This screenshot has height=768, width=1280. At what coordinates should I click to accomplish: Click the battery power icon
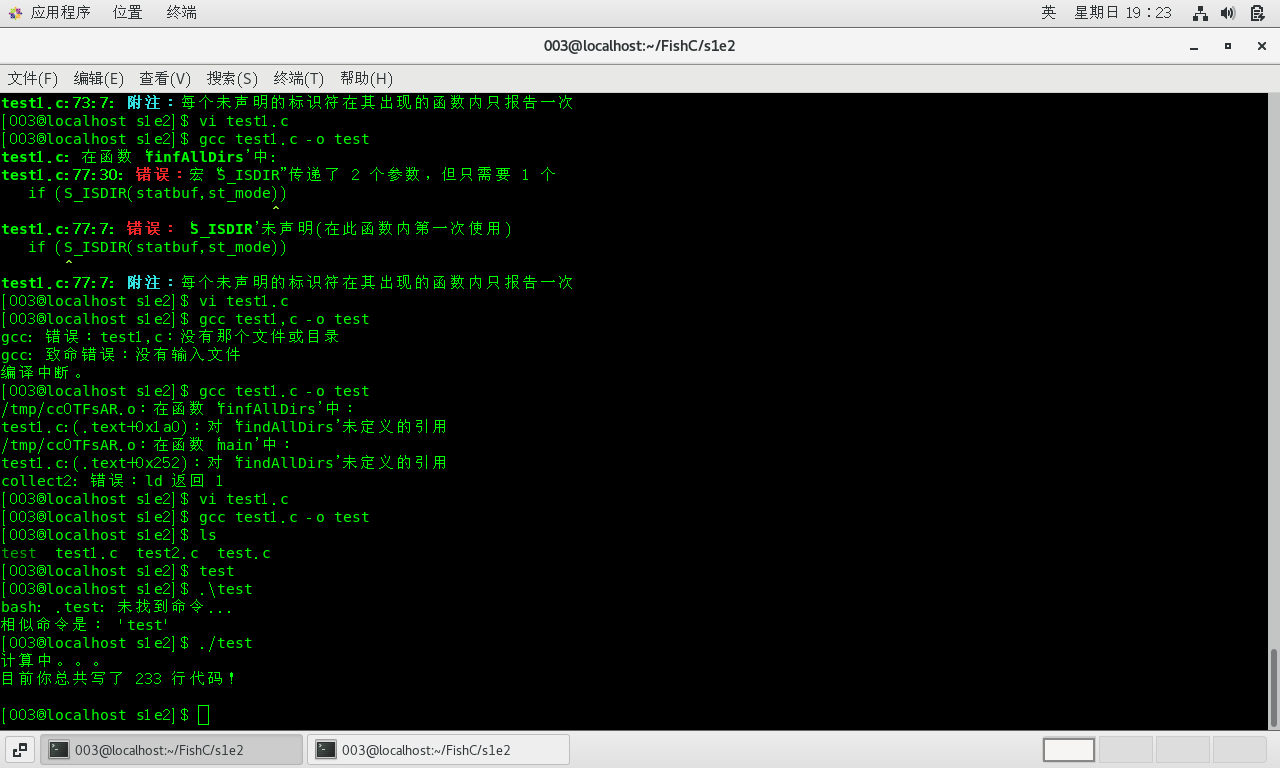point(1257,13)
